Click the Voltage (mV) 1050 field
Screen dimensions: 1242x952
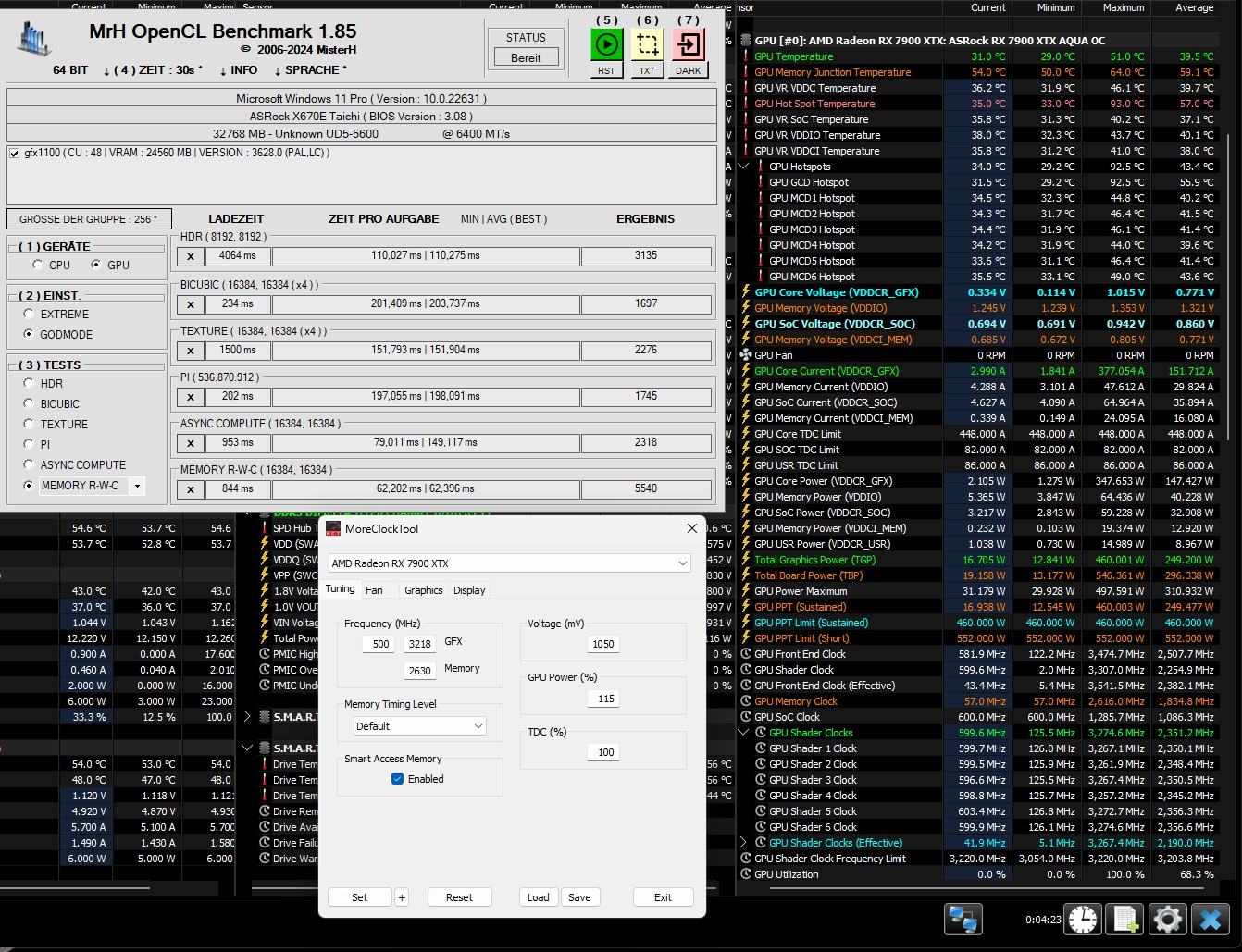tap(603, 644)
